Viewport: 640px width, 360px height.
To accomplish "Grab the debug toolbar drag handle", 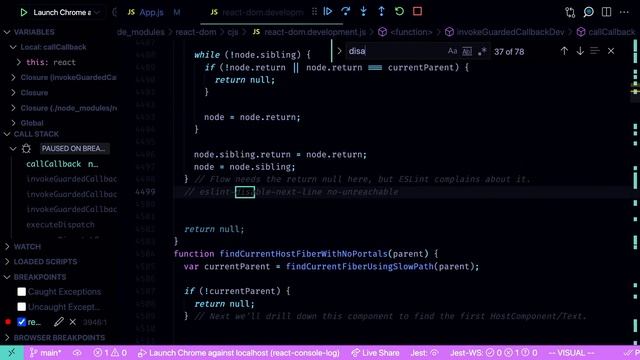I will coord(314,11).
